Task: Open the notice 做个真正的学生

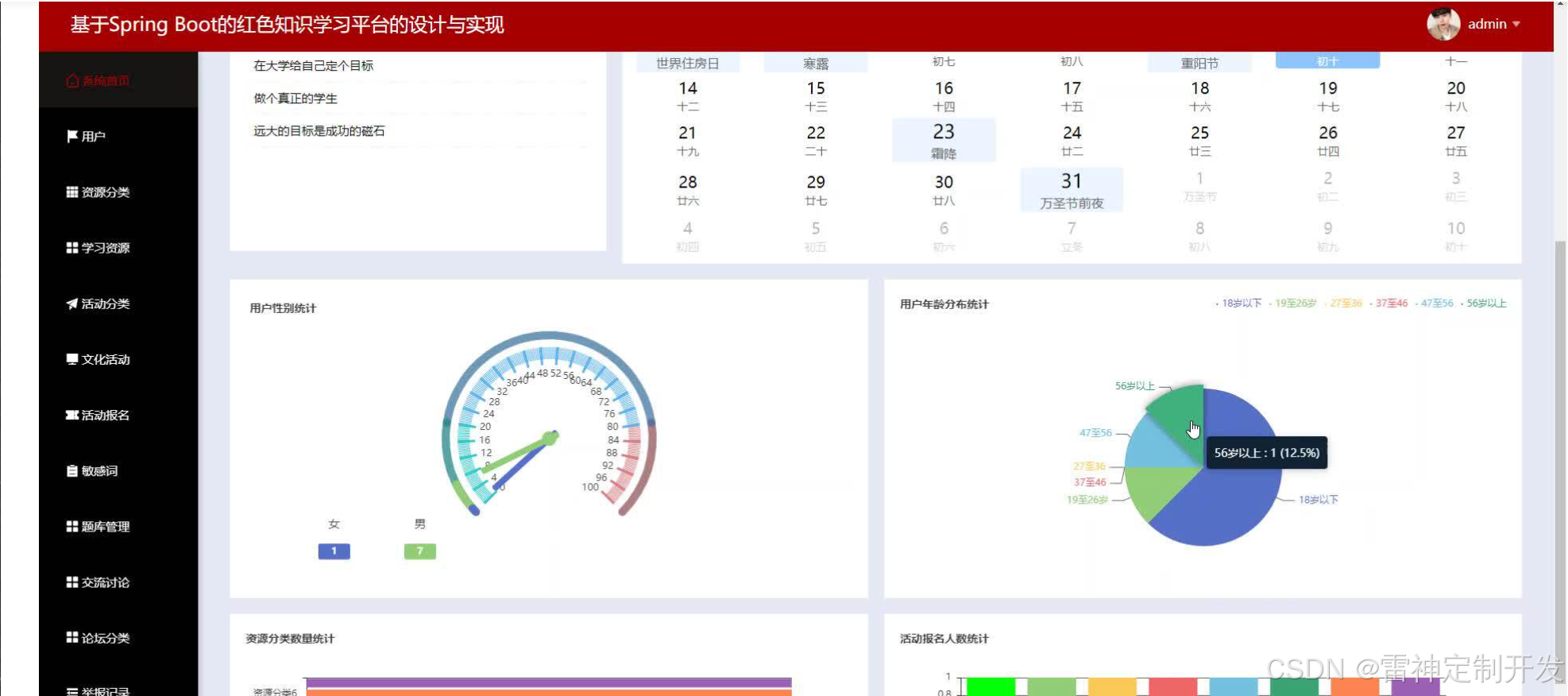Action: 295,99
